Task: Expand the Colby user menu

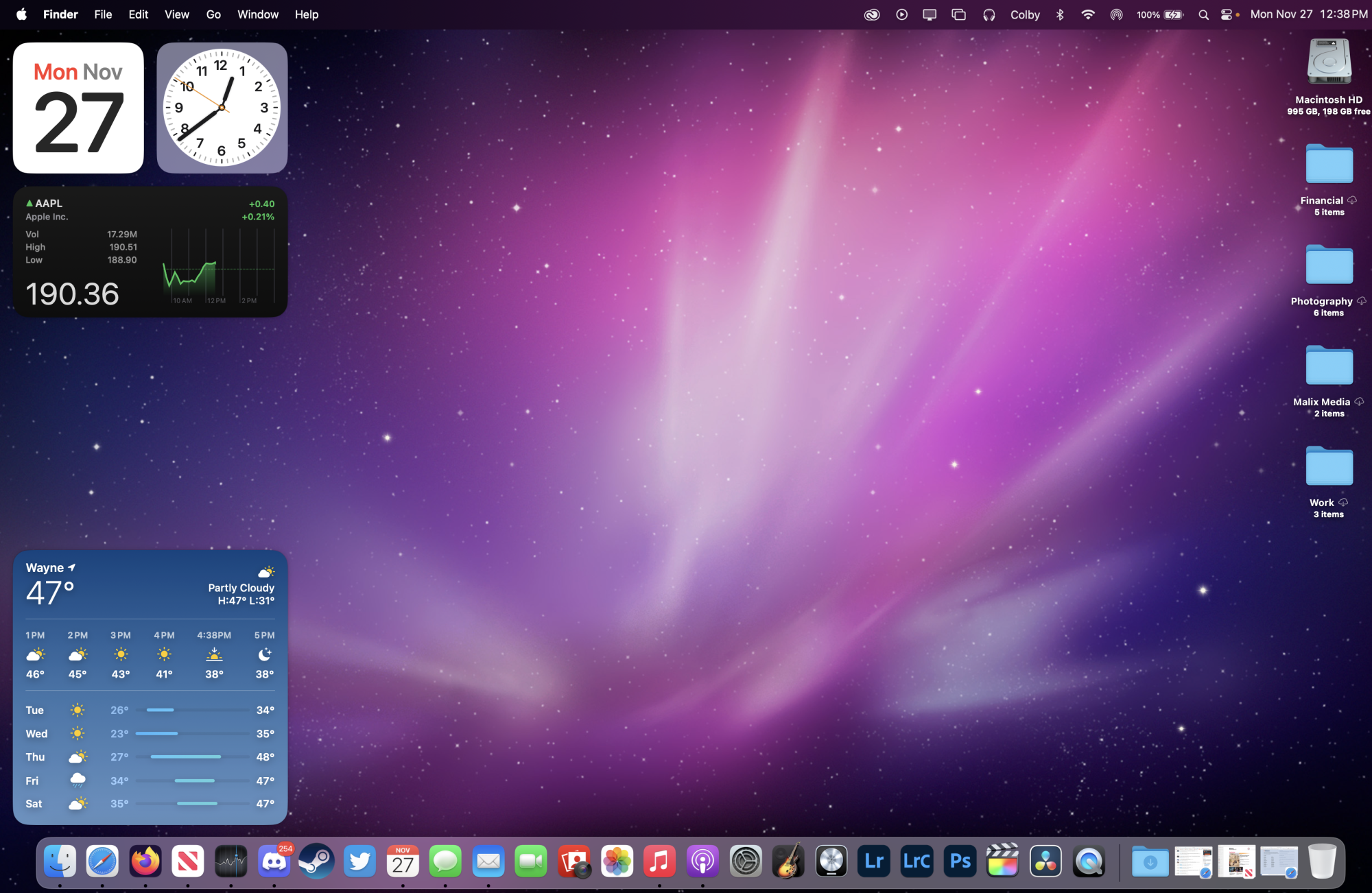Action: click(x=1025, y=14)
